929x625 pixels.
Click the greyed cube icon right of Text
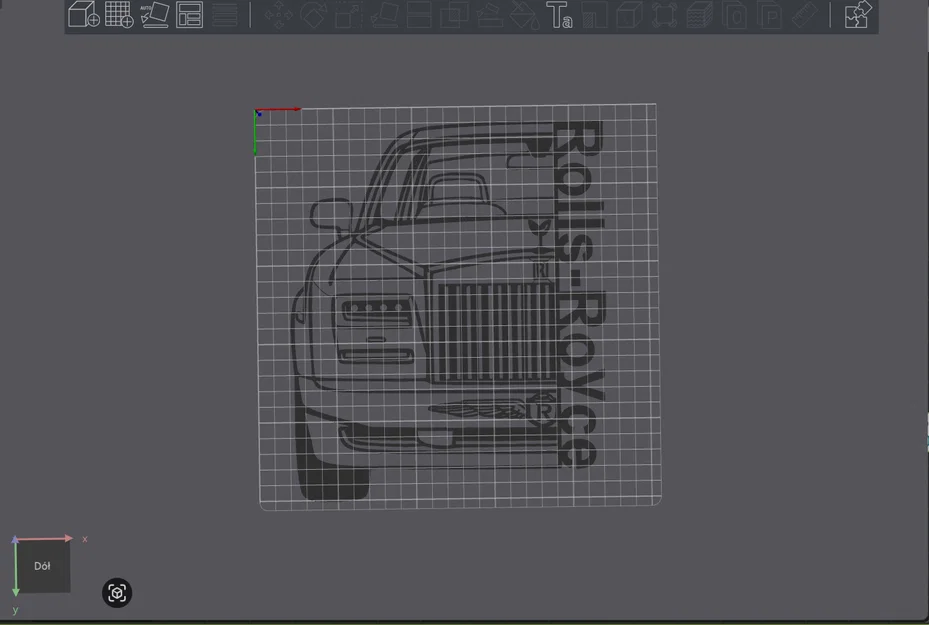[x=629, y=15]
